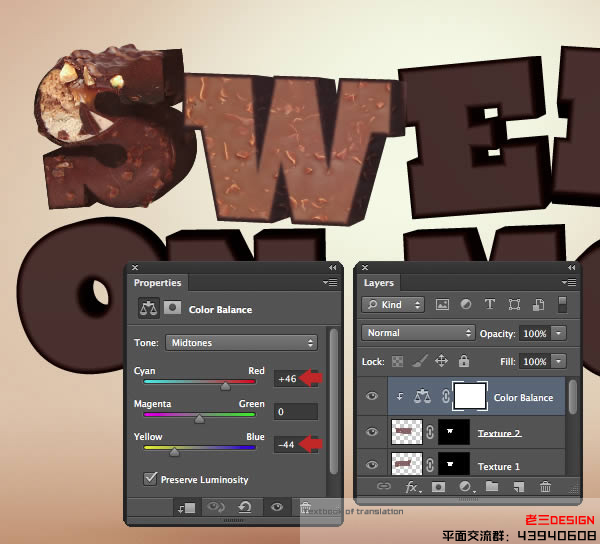
Task: Select the Properties panel tab
Action: pos(158,283)
